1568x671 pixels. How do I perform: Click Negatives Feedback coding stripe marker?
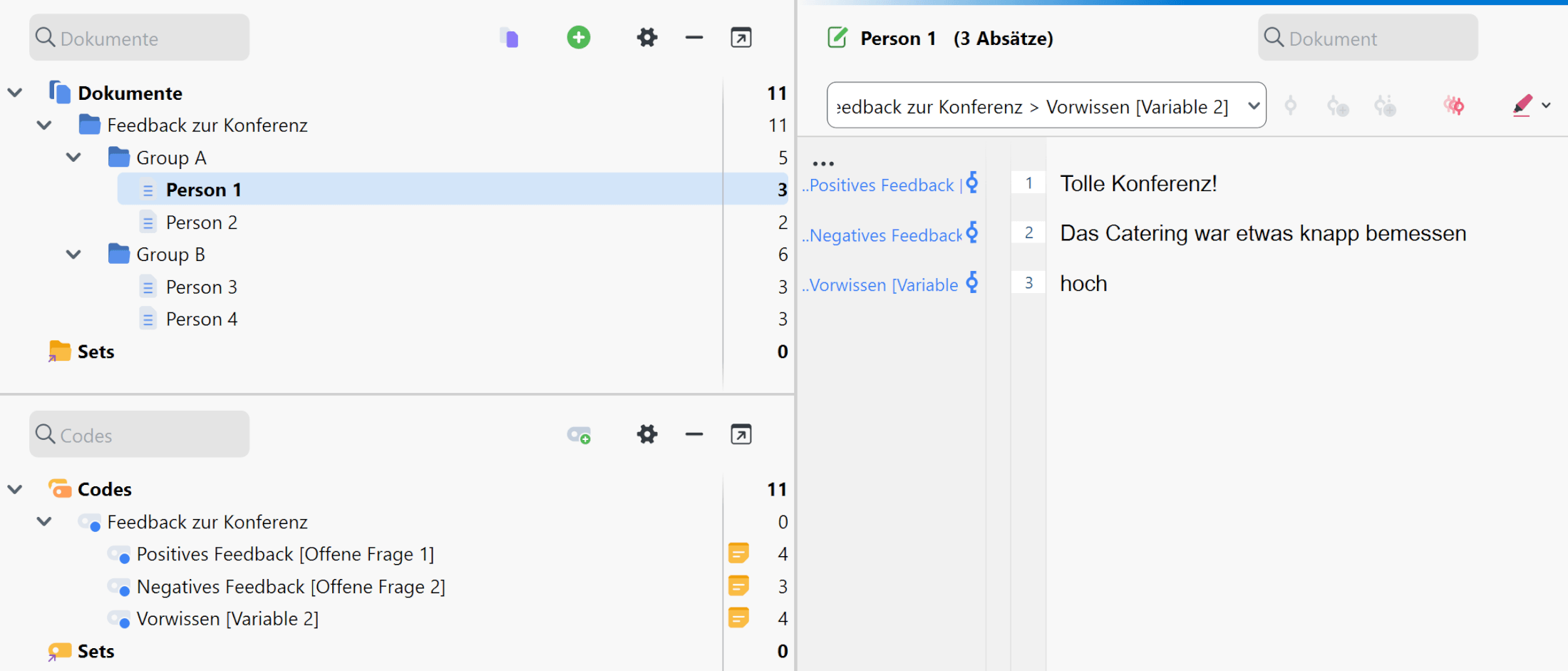coord(972,232)
